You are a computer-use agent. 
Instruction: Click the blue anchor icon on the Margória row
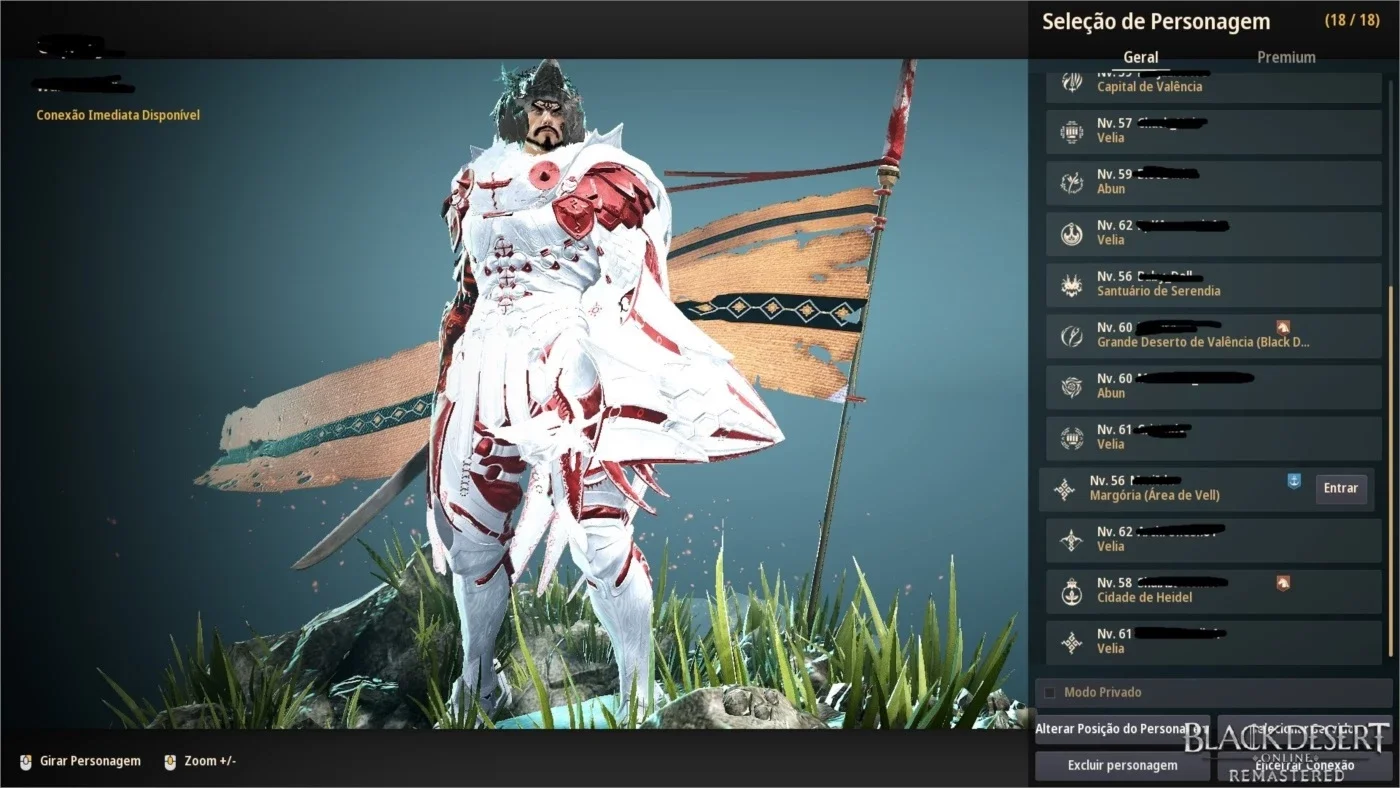click(x=1294, y=481)
